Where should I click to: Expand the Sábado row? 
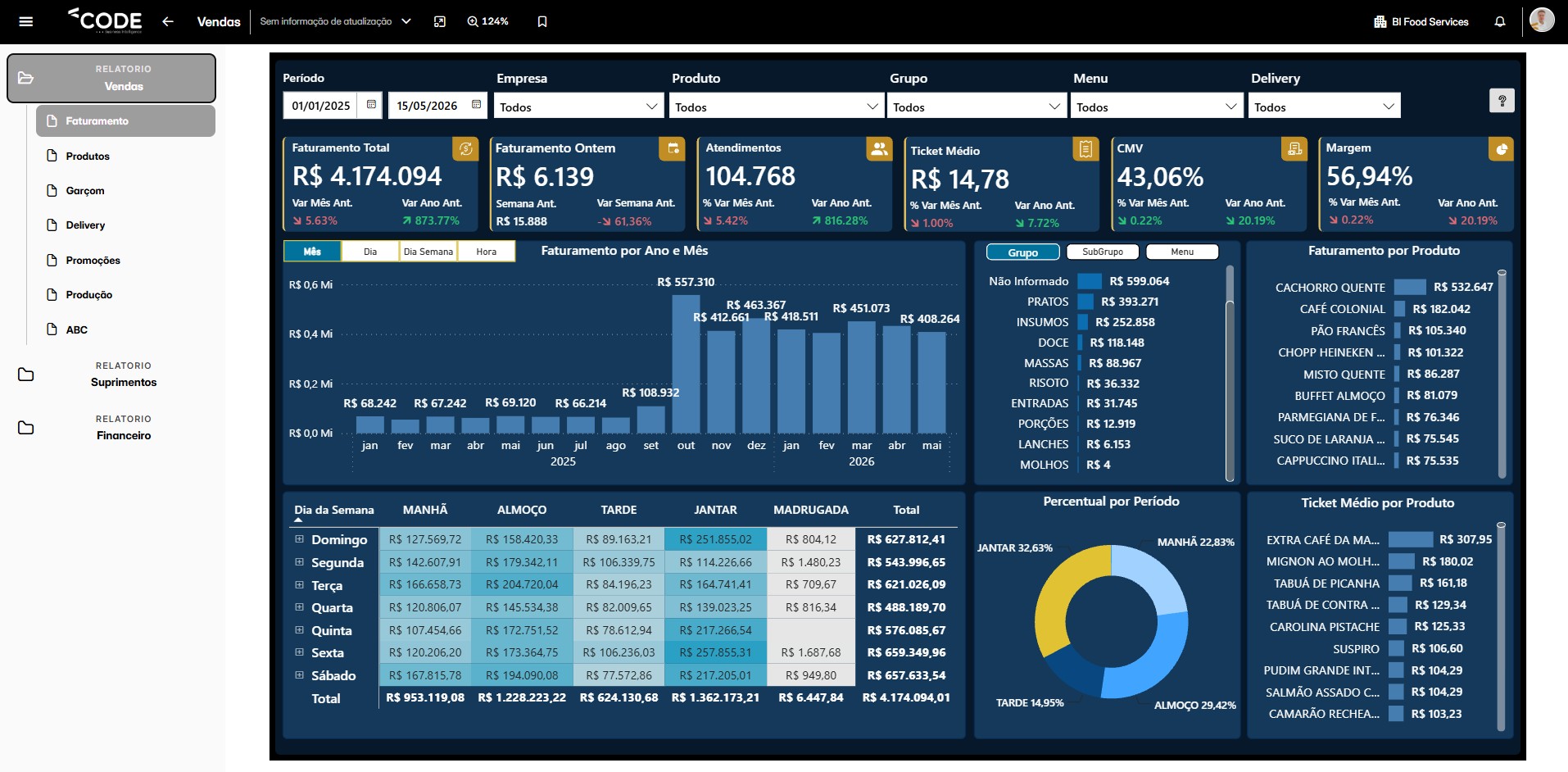[300, 675]
